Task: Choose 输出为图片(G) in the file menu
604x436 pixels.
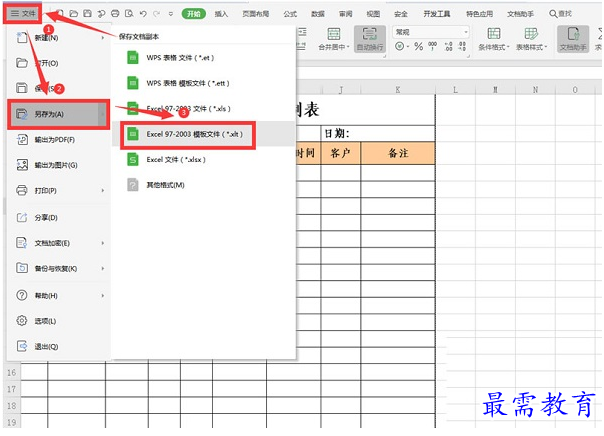Action: (59, 165)
